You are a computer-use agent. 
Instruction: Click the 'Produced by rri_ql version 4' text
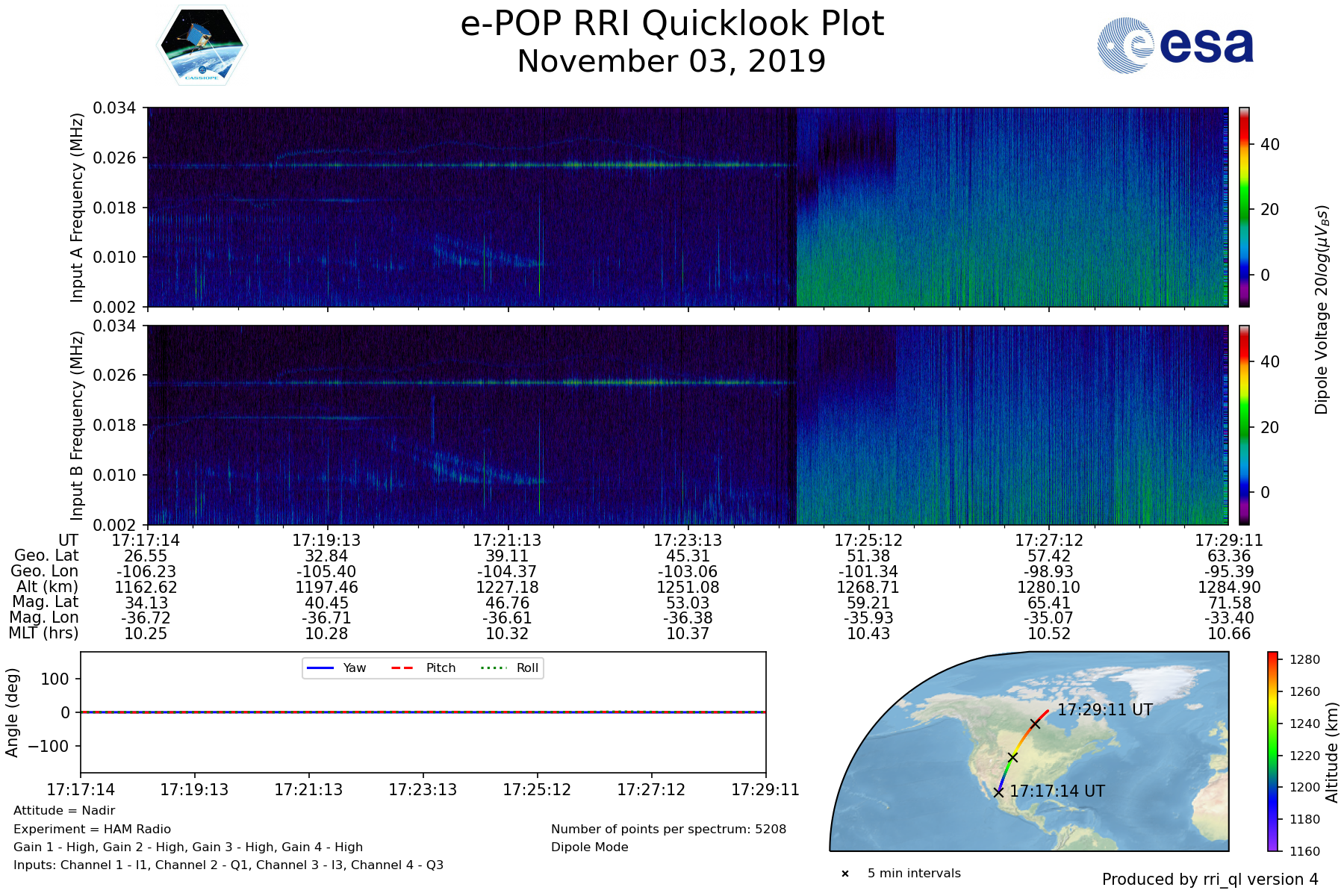pos(1210,880)
